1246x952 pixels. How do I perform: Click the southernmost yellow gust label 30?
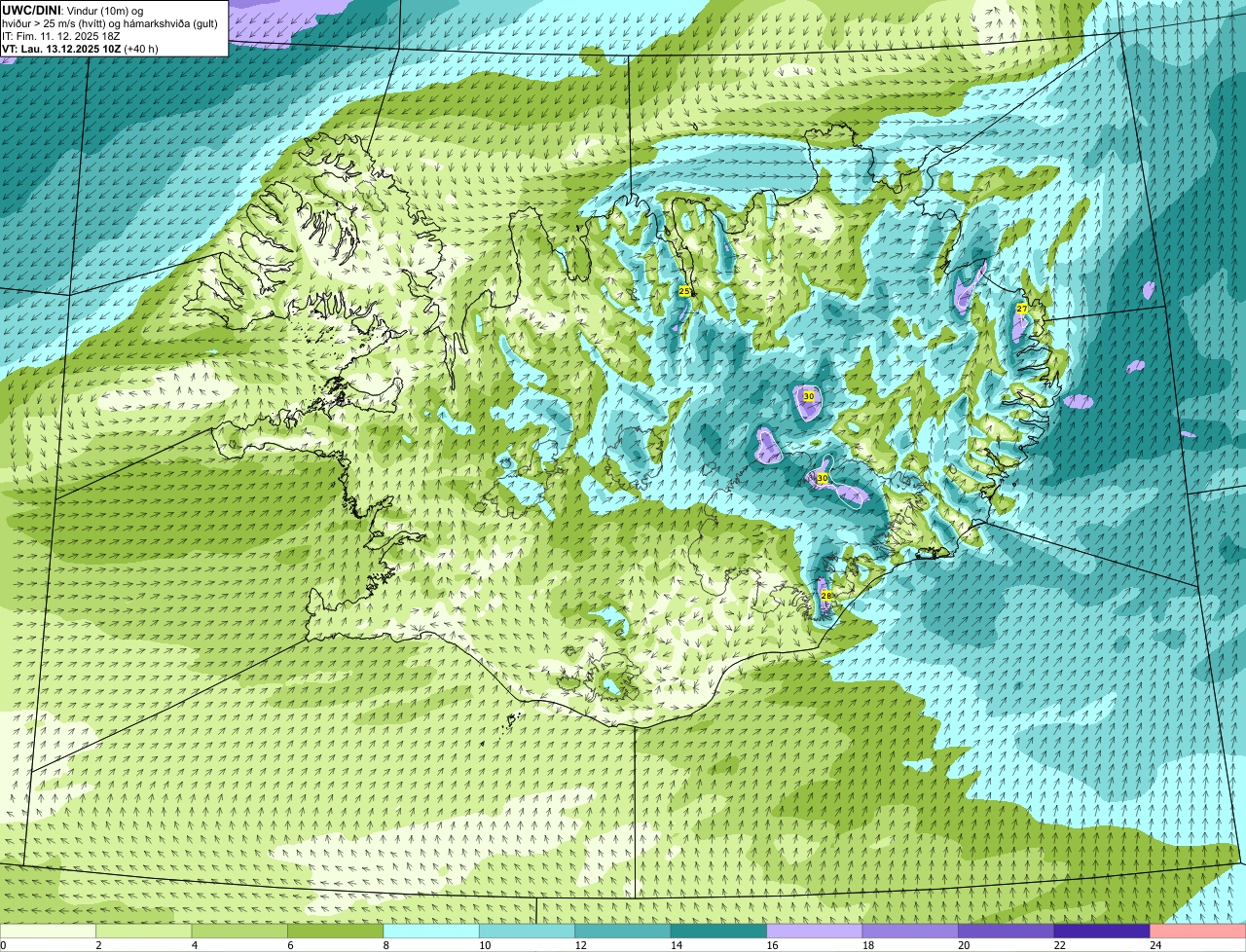822,478
